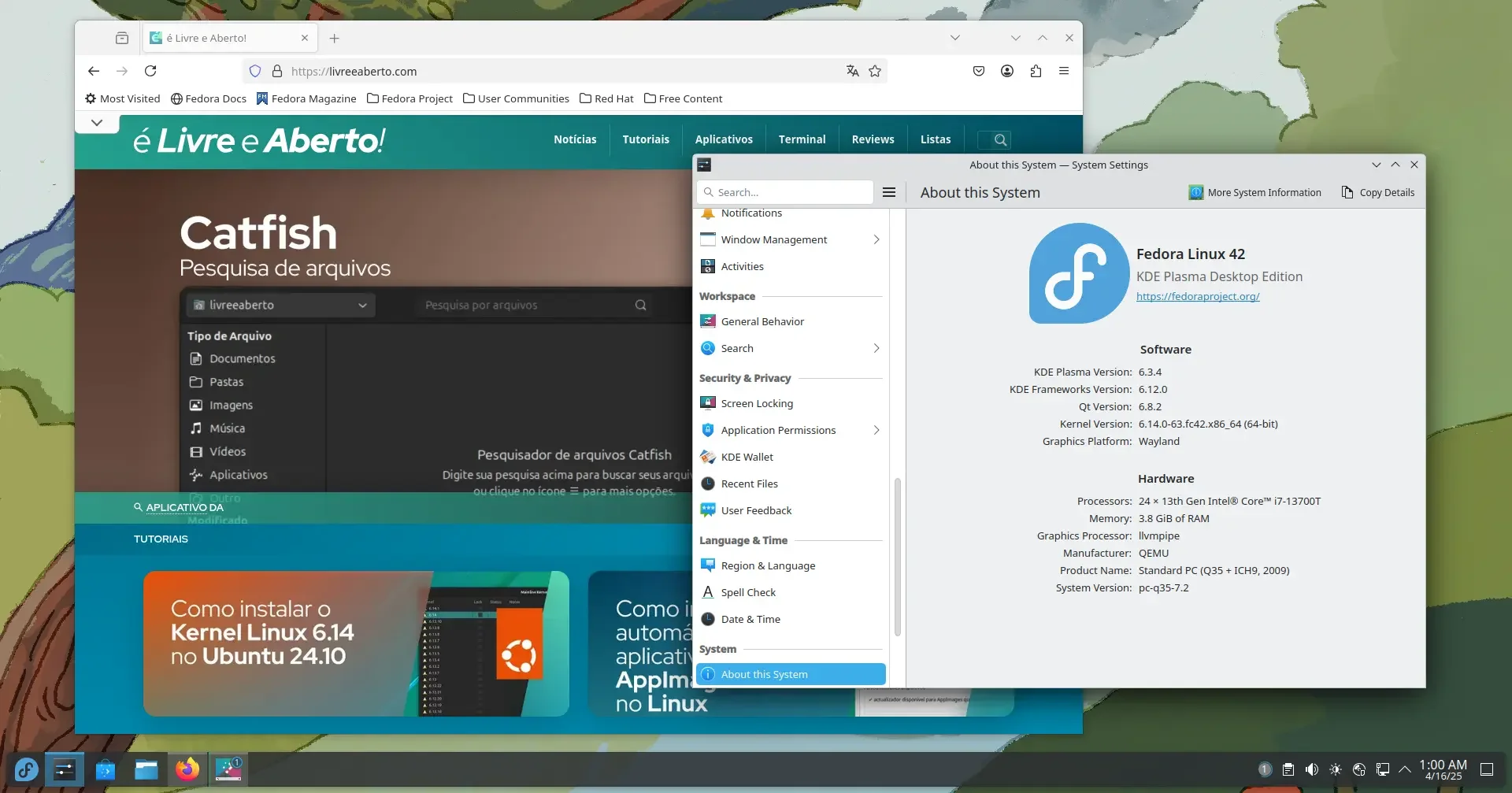Image resolution: width=1512 pixels, height=793 pixels.
Task: Select KDE Wallet in settings sidebar
Action: [791, 457]
